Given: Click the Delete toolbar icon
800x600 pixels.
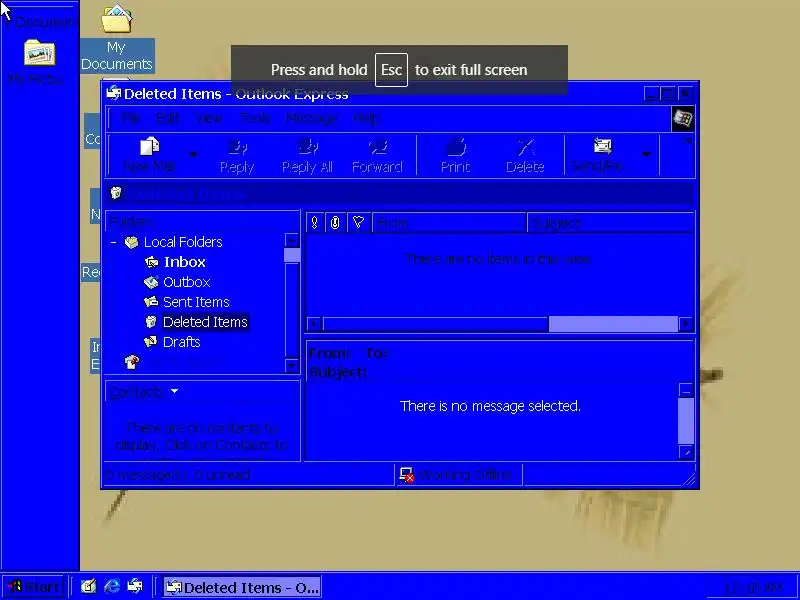Looking at the screenshot, I should point(526,147).
